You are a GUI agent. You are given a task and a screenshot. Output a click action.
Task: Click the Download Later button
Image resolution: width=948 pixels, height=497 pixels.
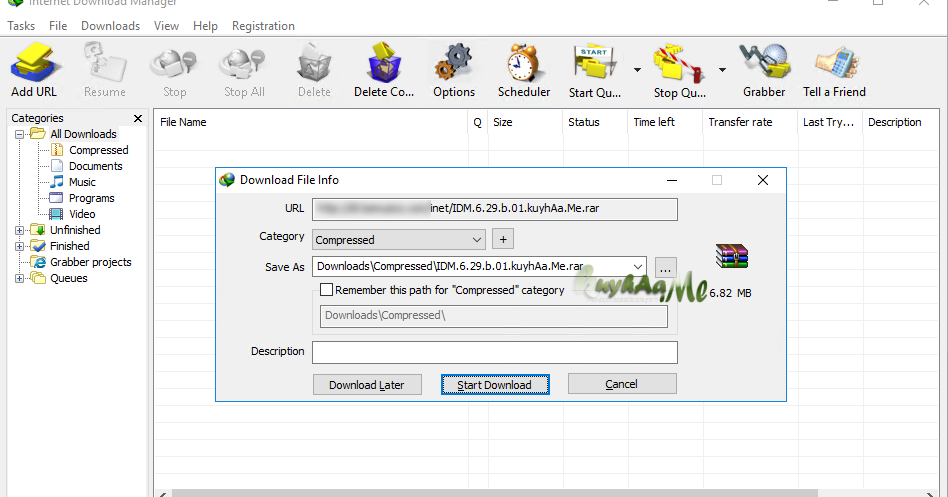(x=367, y=385)
